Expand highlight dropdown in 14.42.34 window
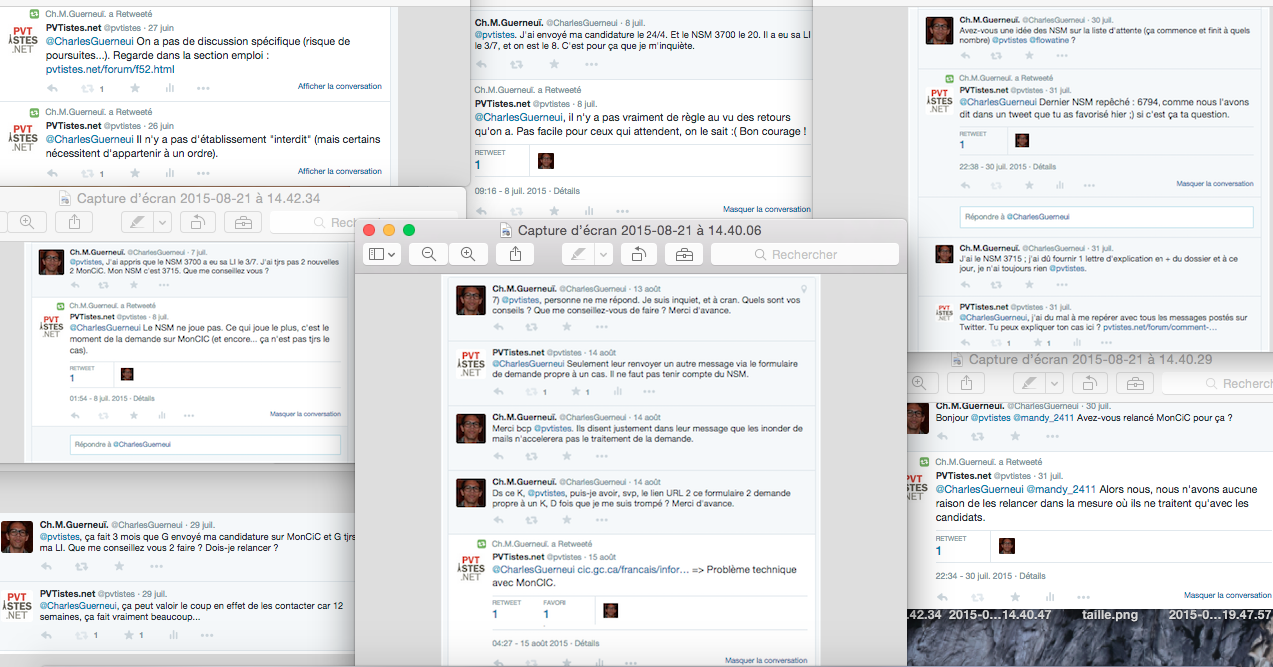Image resolution: width=1273 pixels, height=667 pixels. click(162, 222)
